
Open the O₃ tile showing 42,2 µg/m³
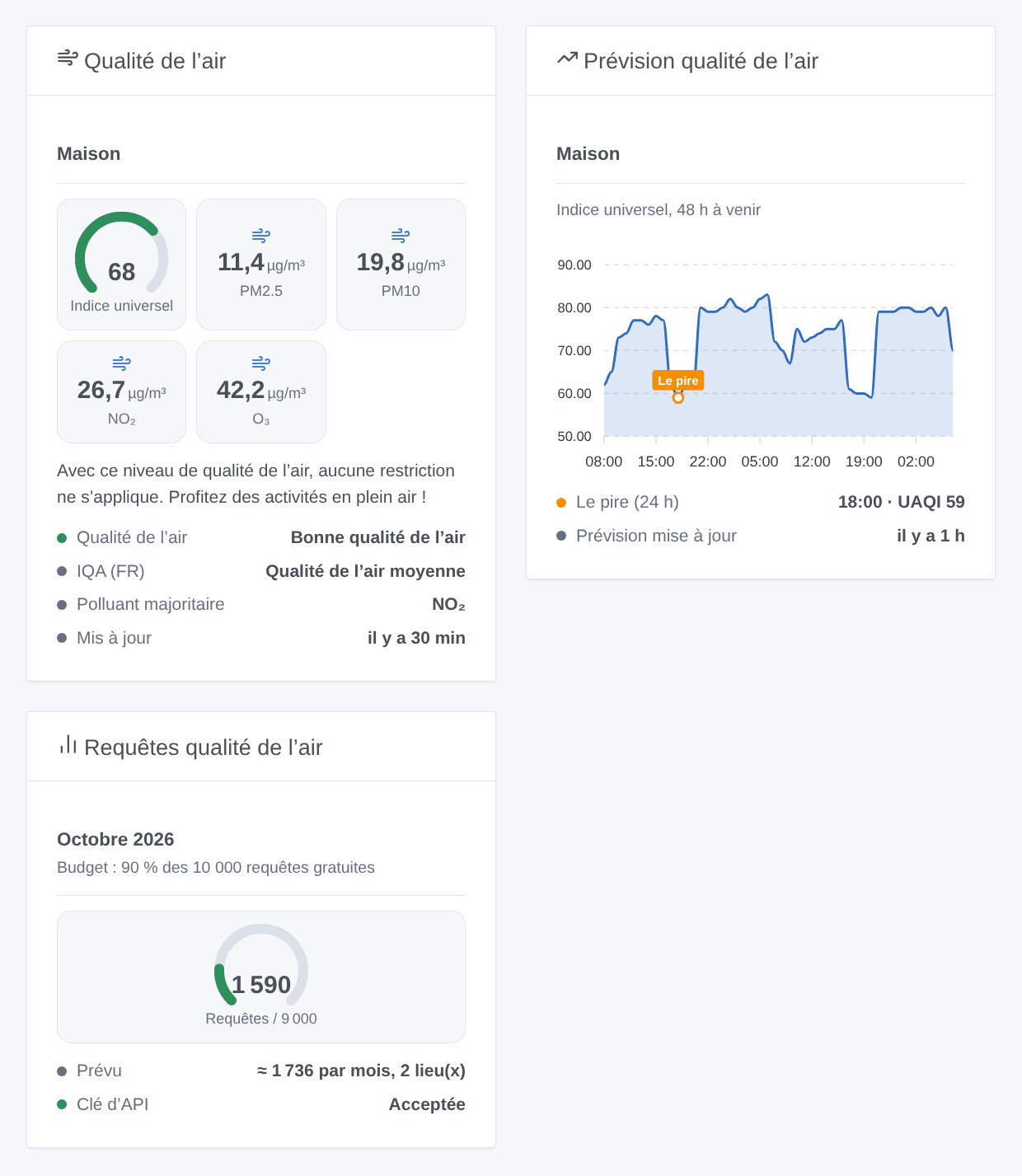coord(261,392)
